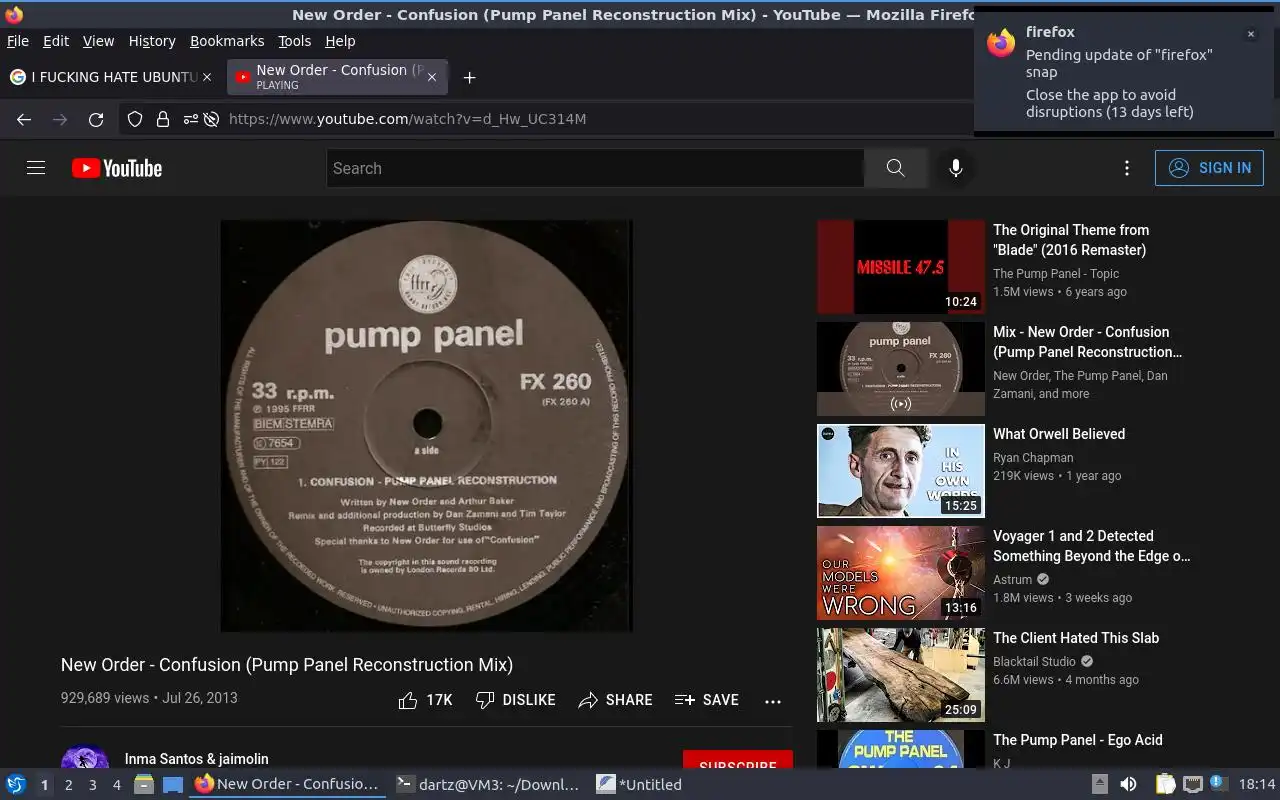Start voice search with microphone icon
1280x800 pixels.
tap(956, 168)
